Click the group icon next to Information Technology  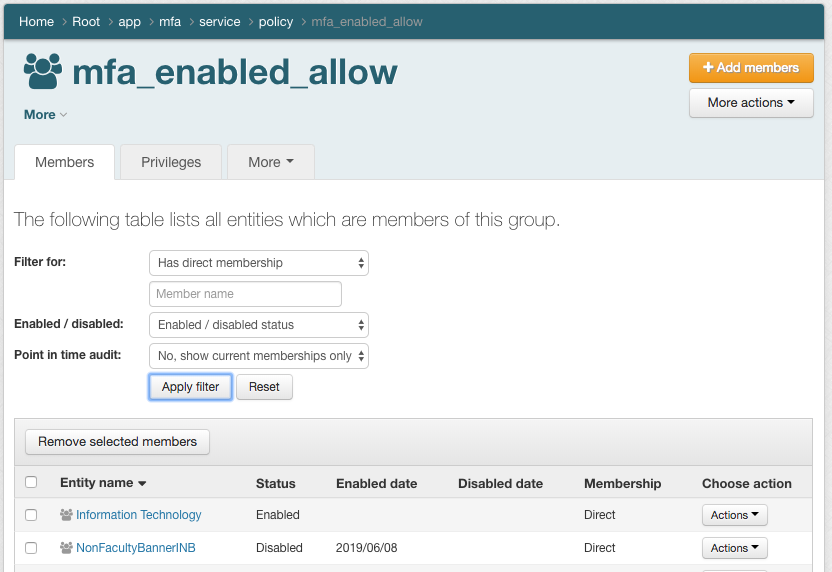click(66, 515)
